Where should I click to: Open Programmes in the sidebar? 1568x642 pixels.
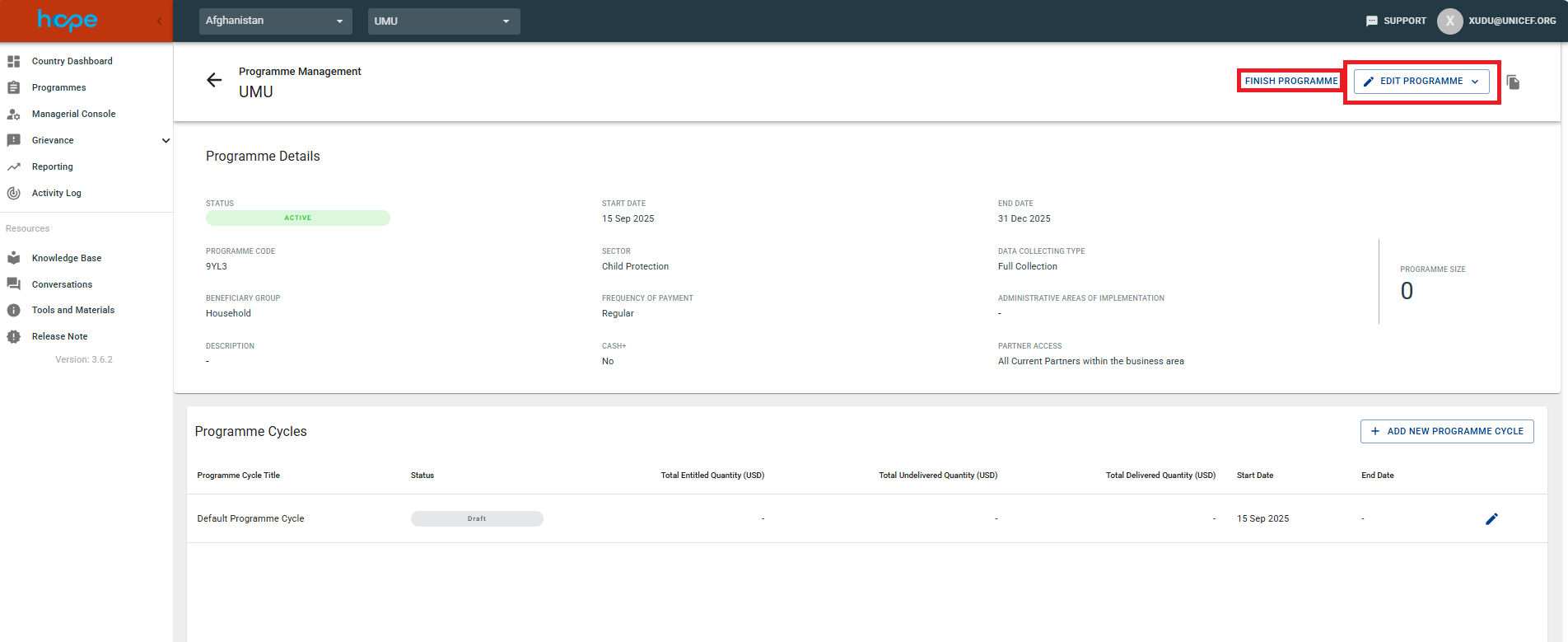[x=58, y=87]
